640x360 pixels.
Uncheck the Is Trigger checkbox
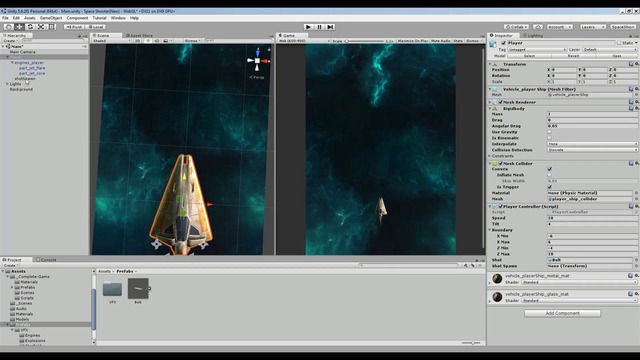(549, 187)
